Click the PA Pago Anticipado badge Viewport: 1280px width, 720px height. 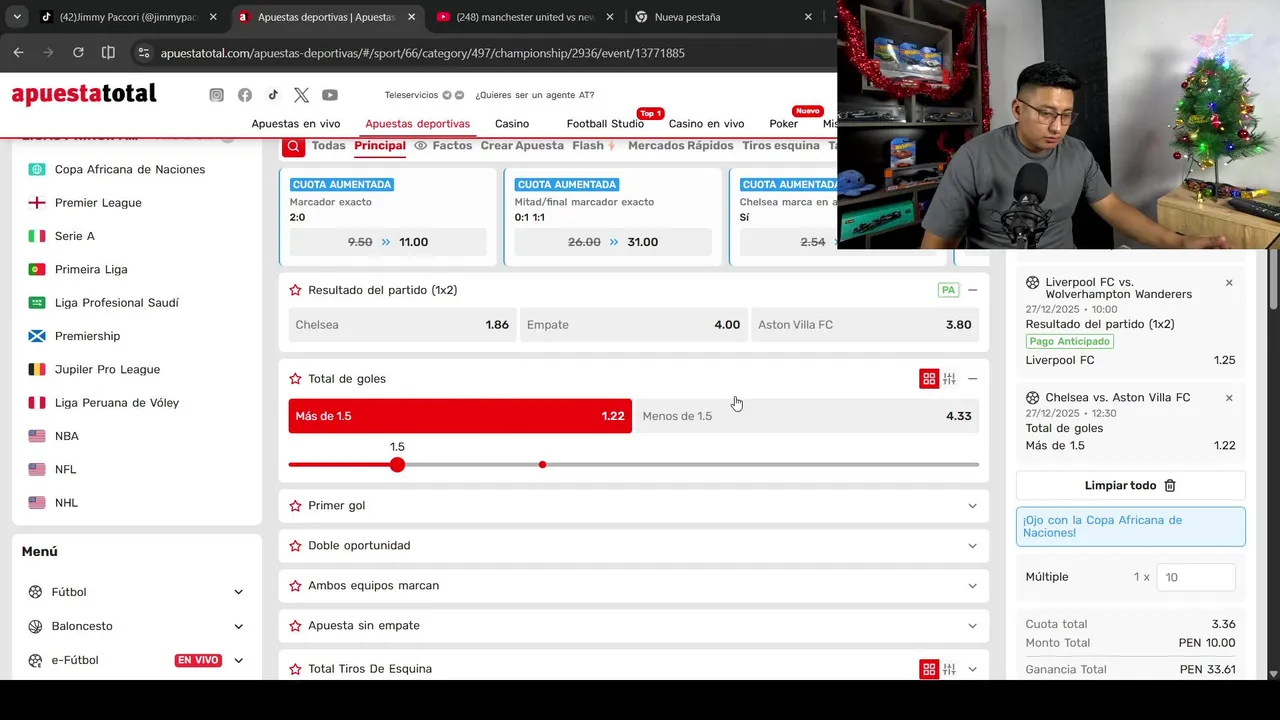[x=948, y=290]
